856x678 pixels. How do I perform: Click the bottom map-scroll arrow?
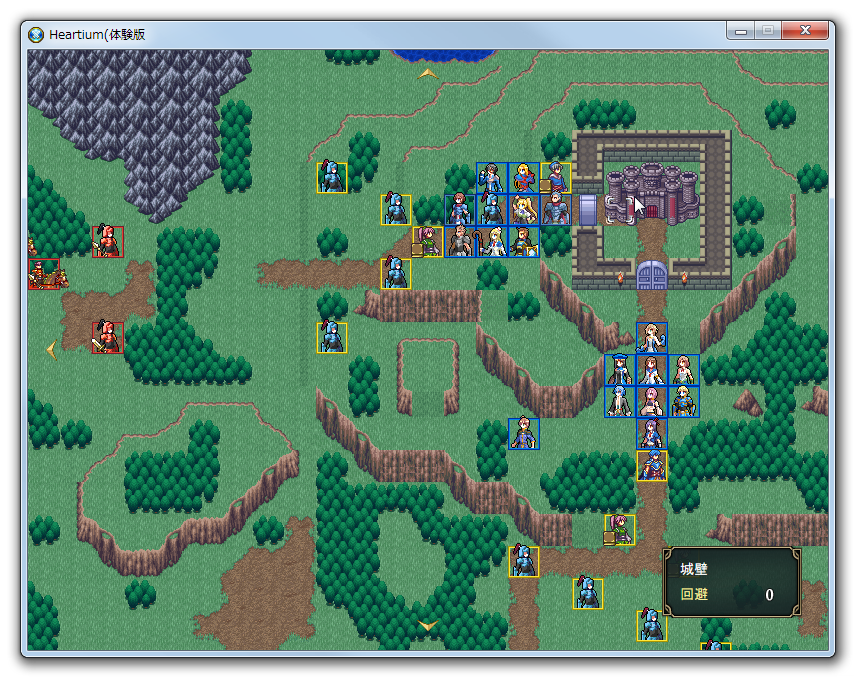[427, 625]
